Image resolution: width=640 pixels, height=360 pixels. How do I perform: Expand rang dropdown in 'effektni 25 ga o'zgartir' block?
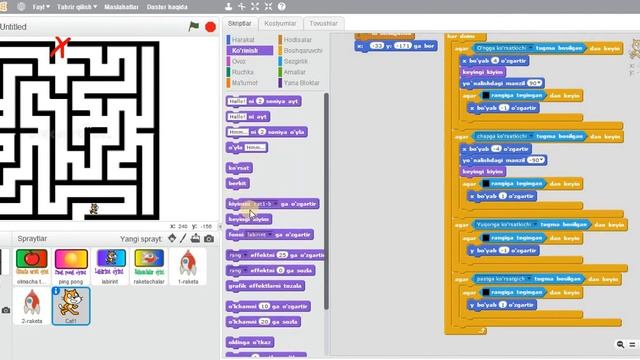[x=245, y=255]
